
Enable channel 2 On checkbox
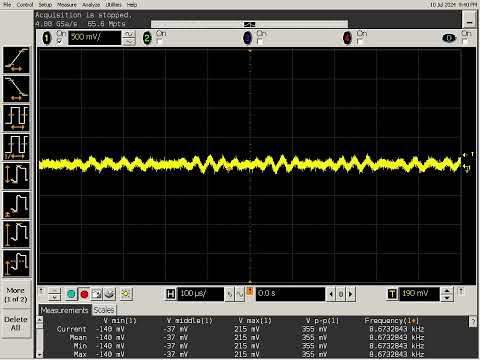pyautogui.click(x=159, y=41)
